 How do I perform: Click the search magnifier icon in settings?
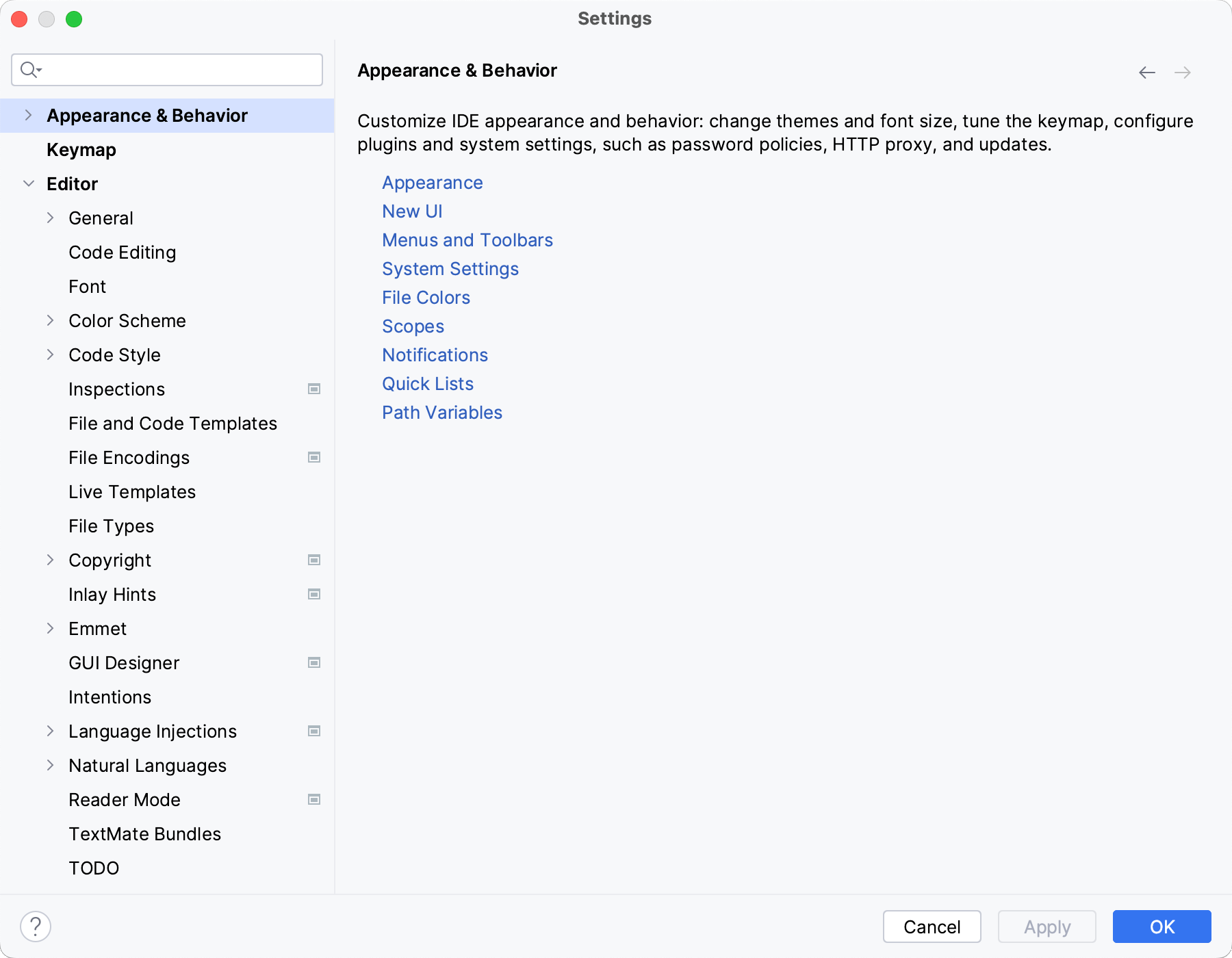pos(31,70)
